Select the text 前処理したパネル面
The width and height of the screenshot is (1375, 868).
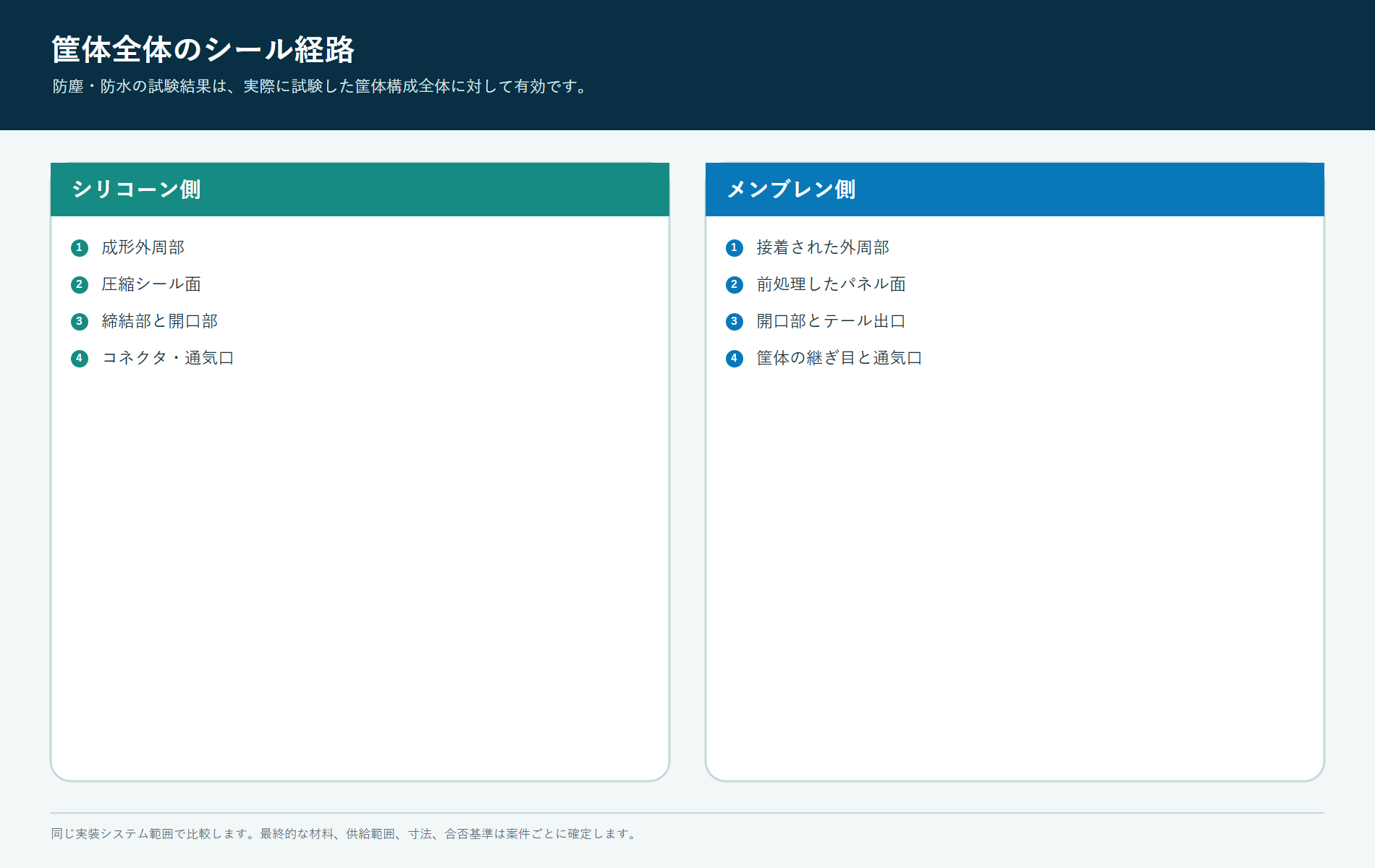click(832, 284)
